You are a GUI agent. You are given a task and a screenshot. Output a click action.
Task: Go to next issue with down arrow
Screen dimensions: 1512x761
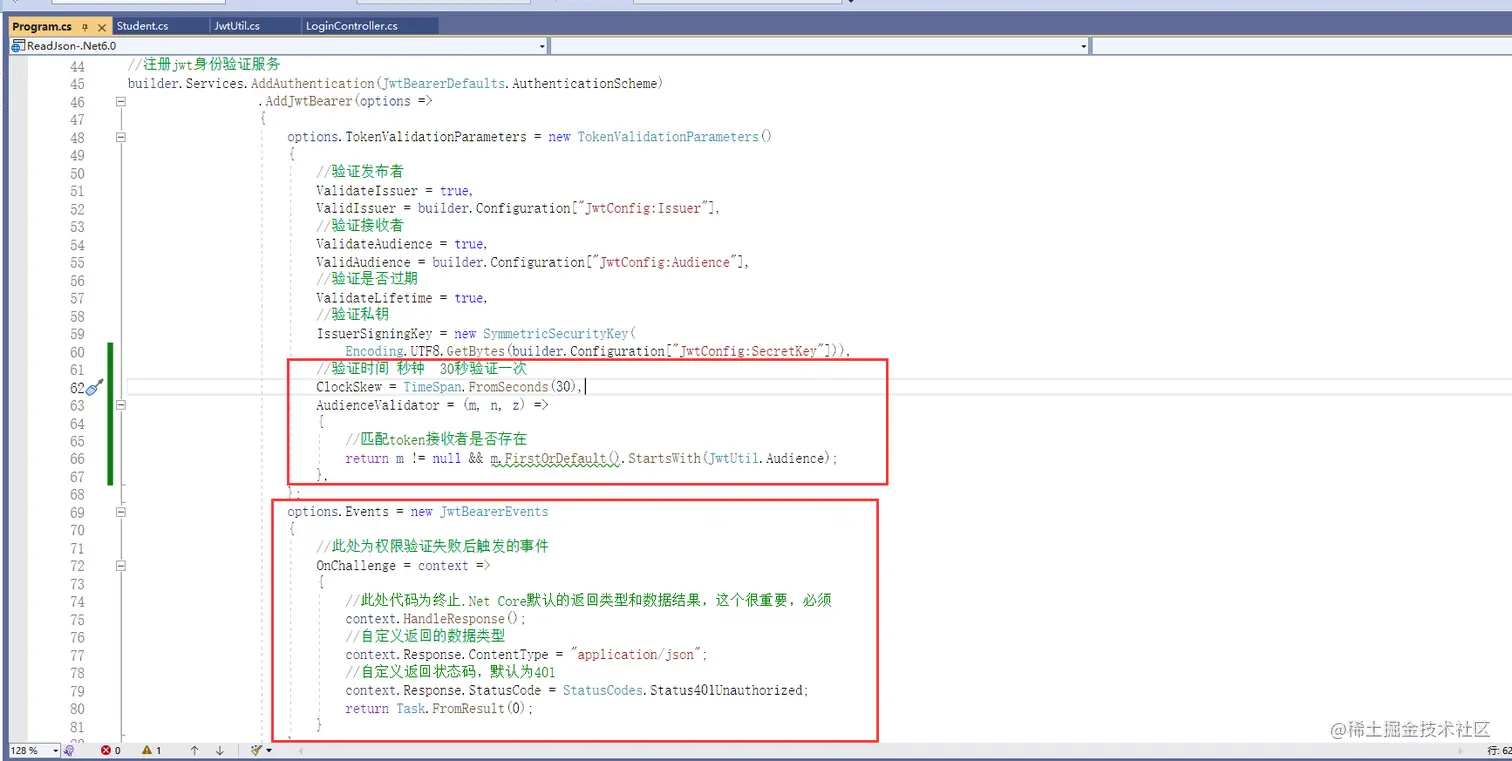[x=219, y=750]
